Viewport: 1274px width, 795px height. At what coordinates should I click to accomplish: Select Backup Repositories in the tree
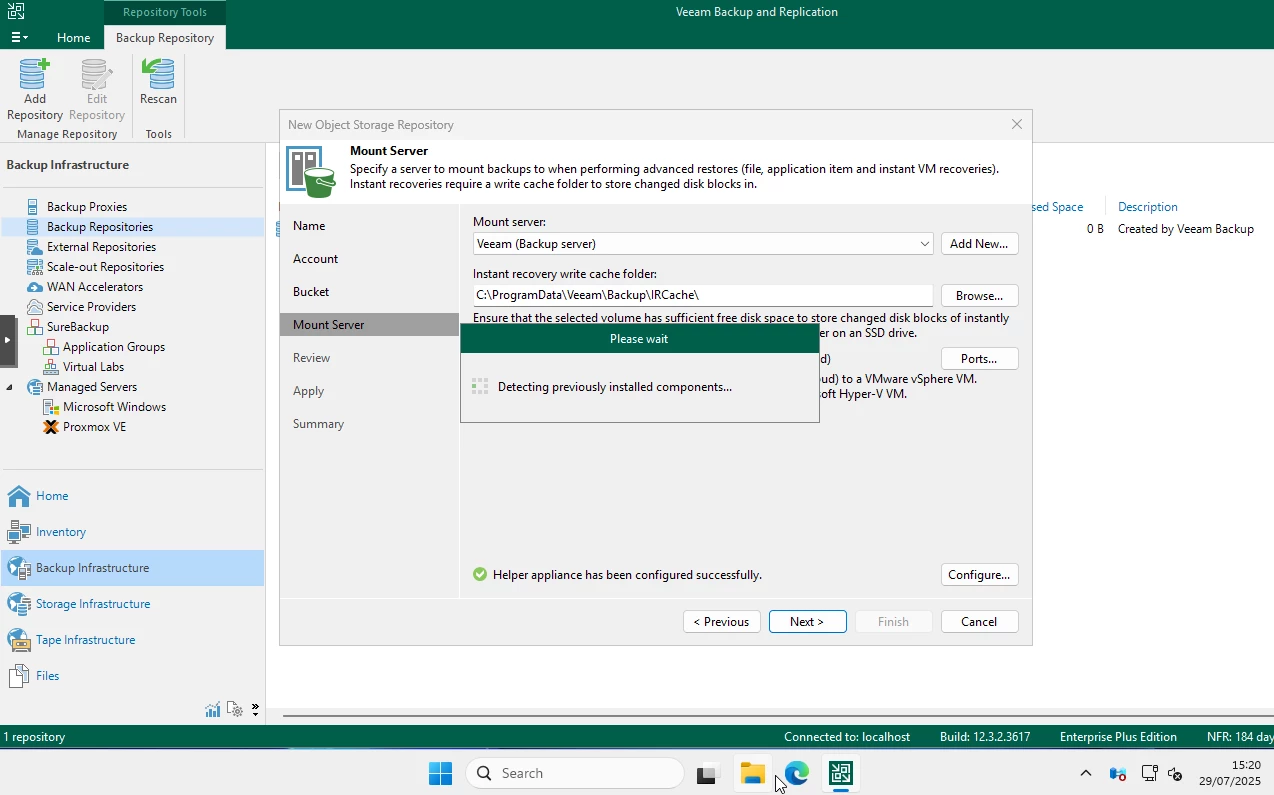132,227
